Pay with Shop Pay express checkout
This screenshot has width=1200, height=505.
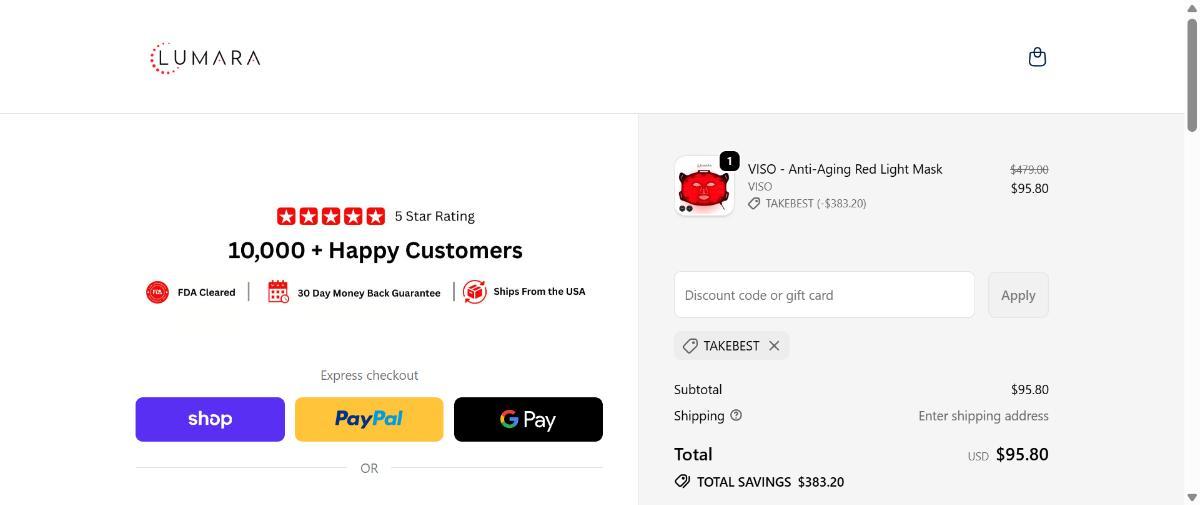(x=210, y=419)
